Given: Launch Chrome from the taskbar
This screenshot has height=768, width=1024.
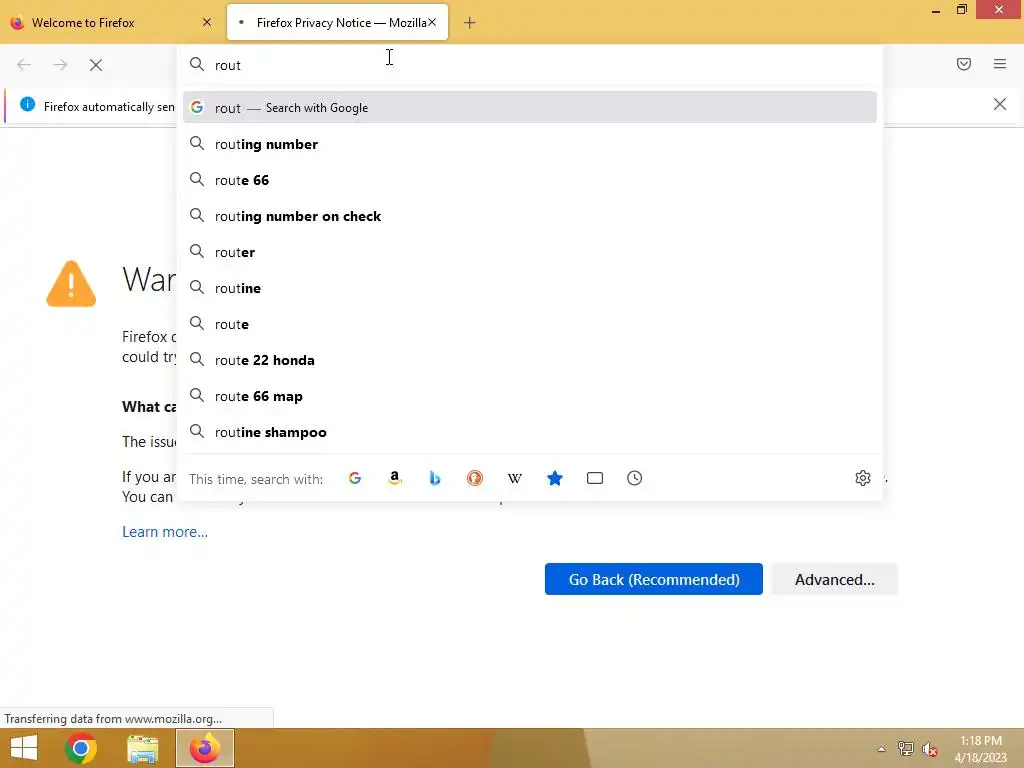Looking at the screenshot, I should click(81, 748).
